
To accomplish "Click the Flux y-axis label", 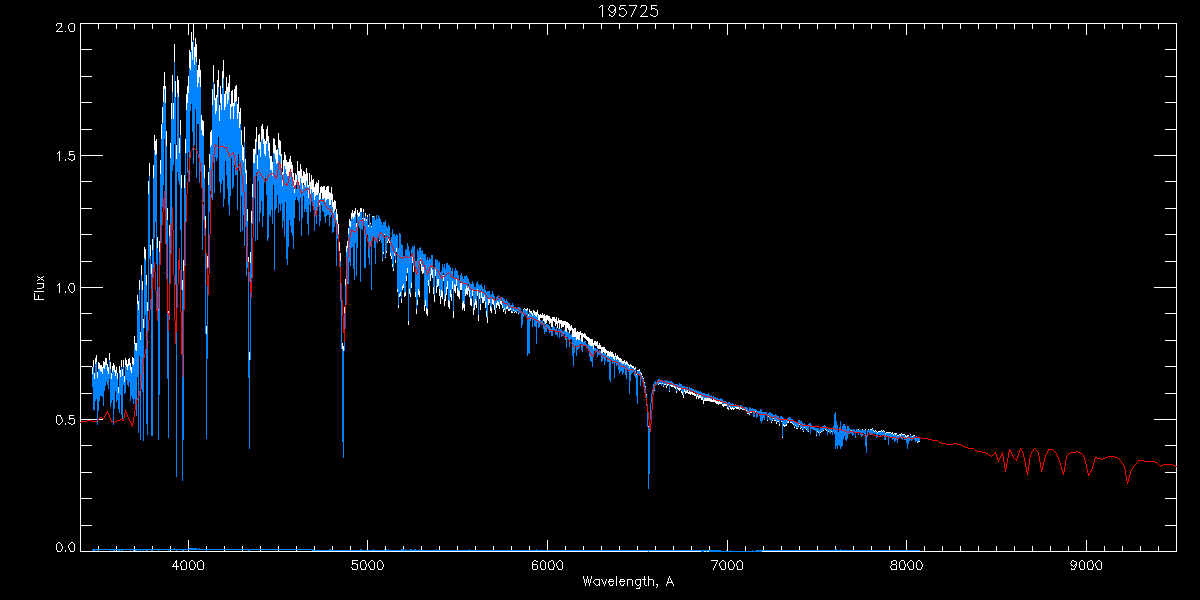I will point(40,287).
